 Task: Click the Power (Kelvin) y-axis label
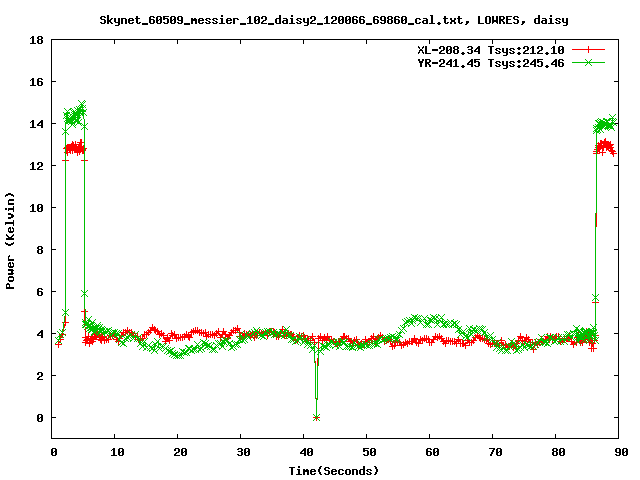(x=10, y=241)
